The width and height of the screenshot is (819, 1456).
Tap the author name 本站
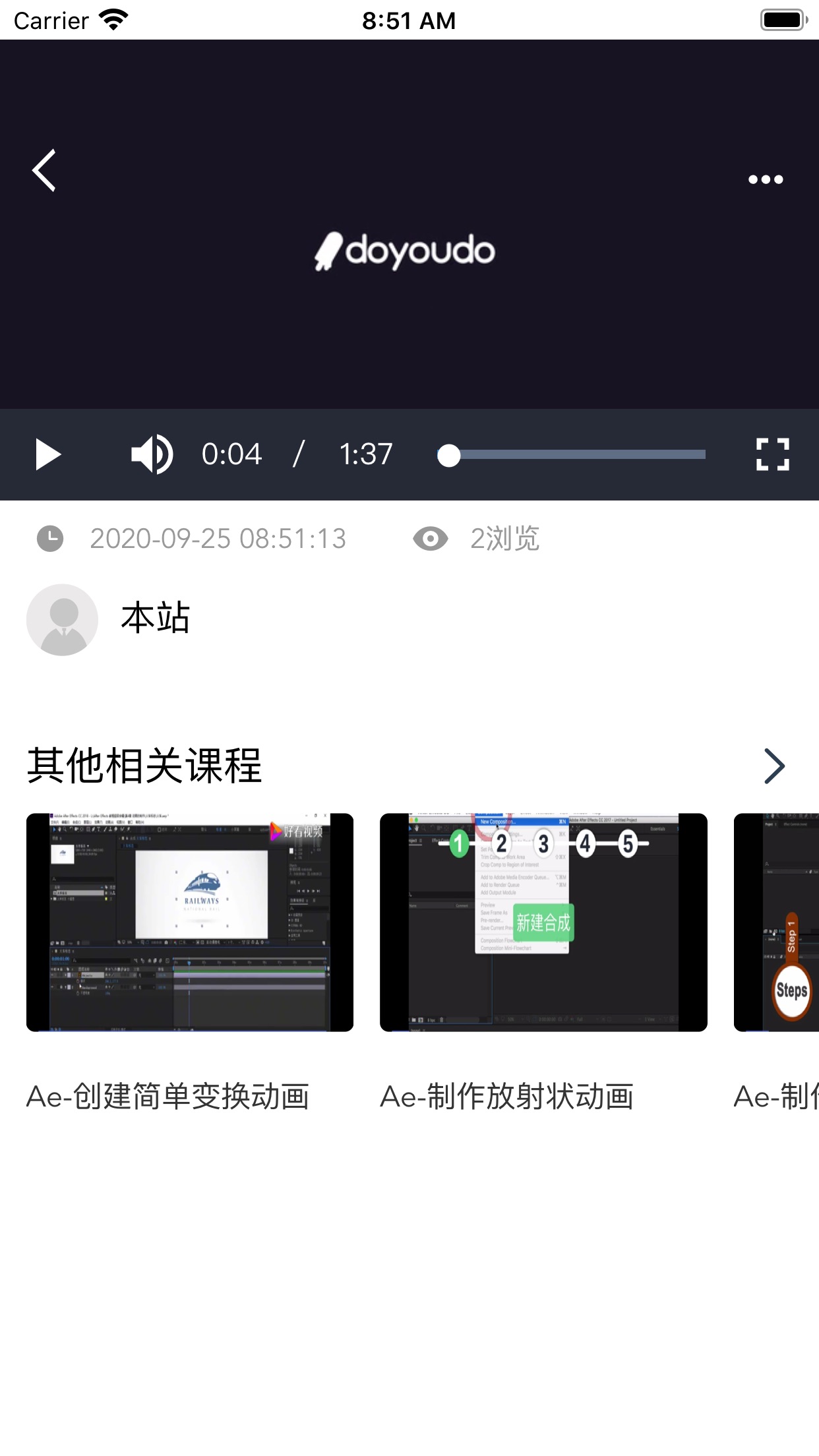pos(156,618)
